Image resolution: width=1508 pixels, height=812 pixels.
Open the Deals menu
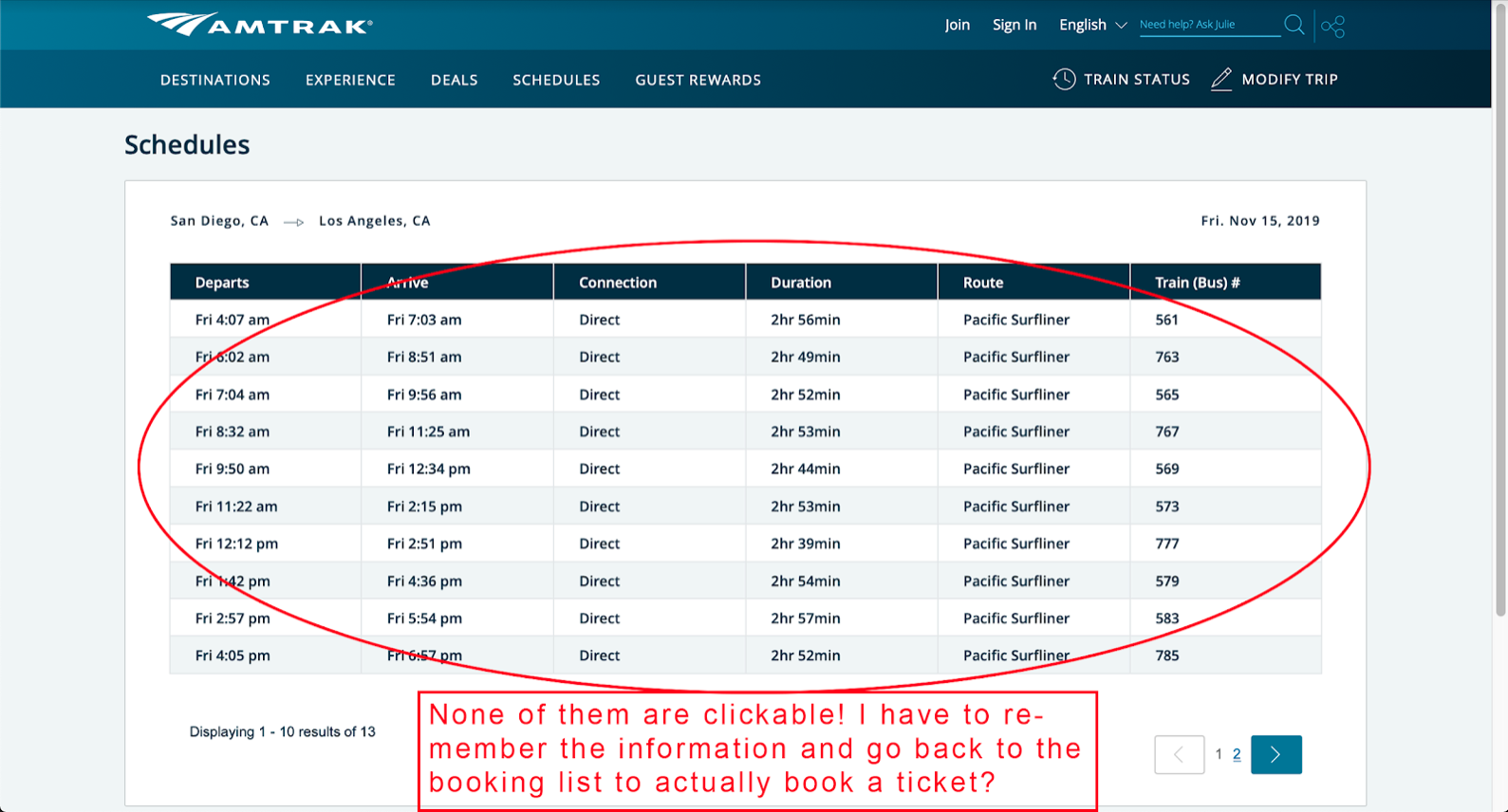coord(455,80)
